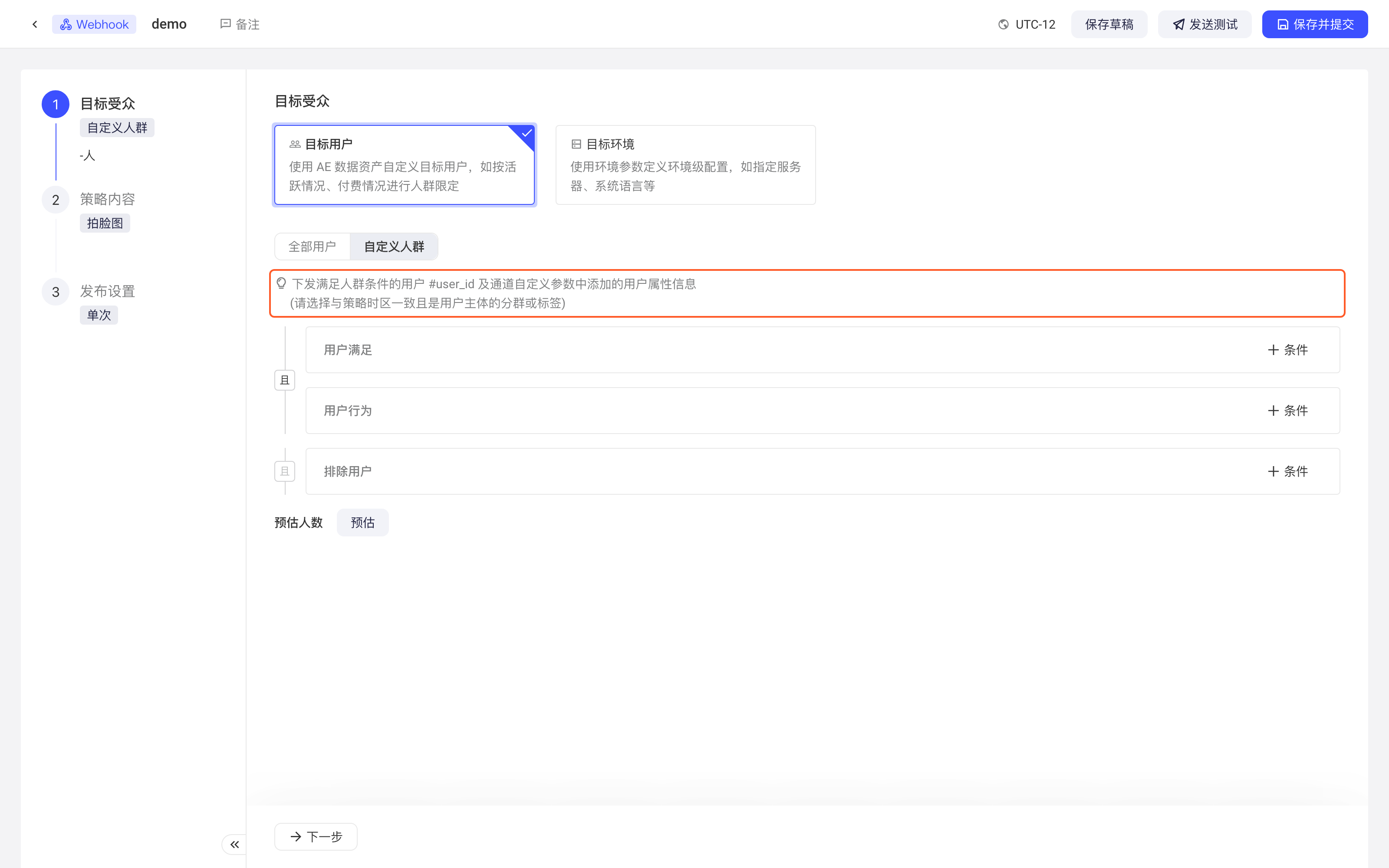
Task: Add a condition to 用户行为
Action: click(x=1287, y=411)
